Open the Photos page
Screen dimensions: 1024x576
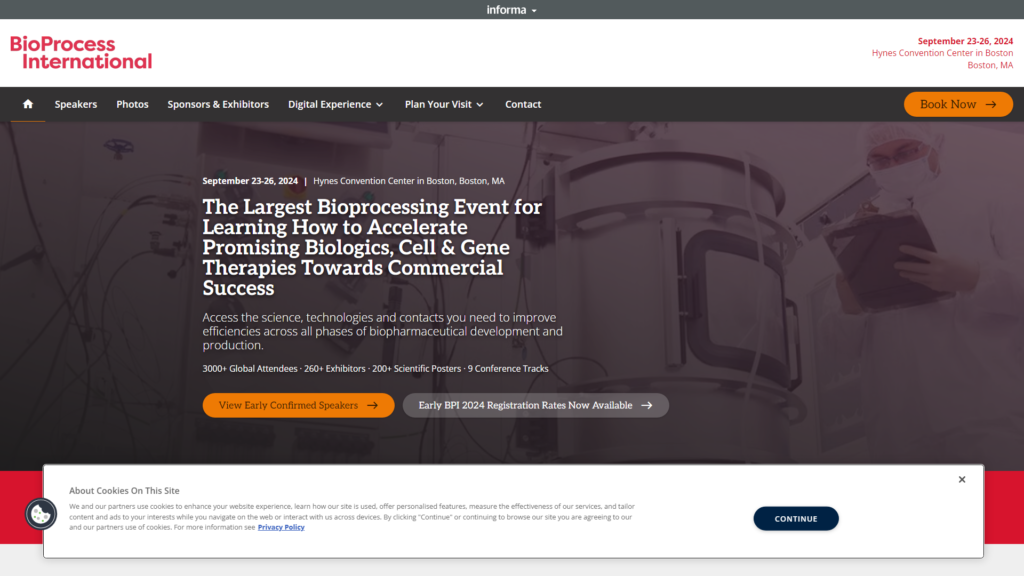[132, 104]
